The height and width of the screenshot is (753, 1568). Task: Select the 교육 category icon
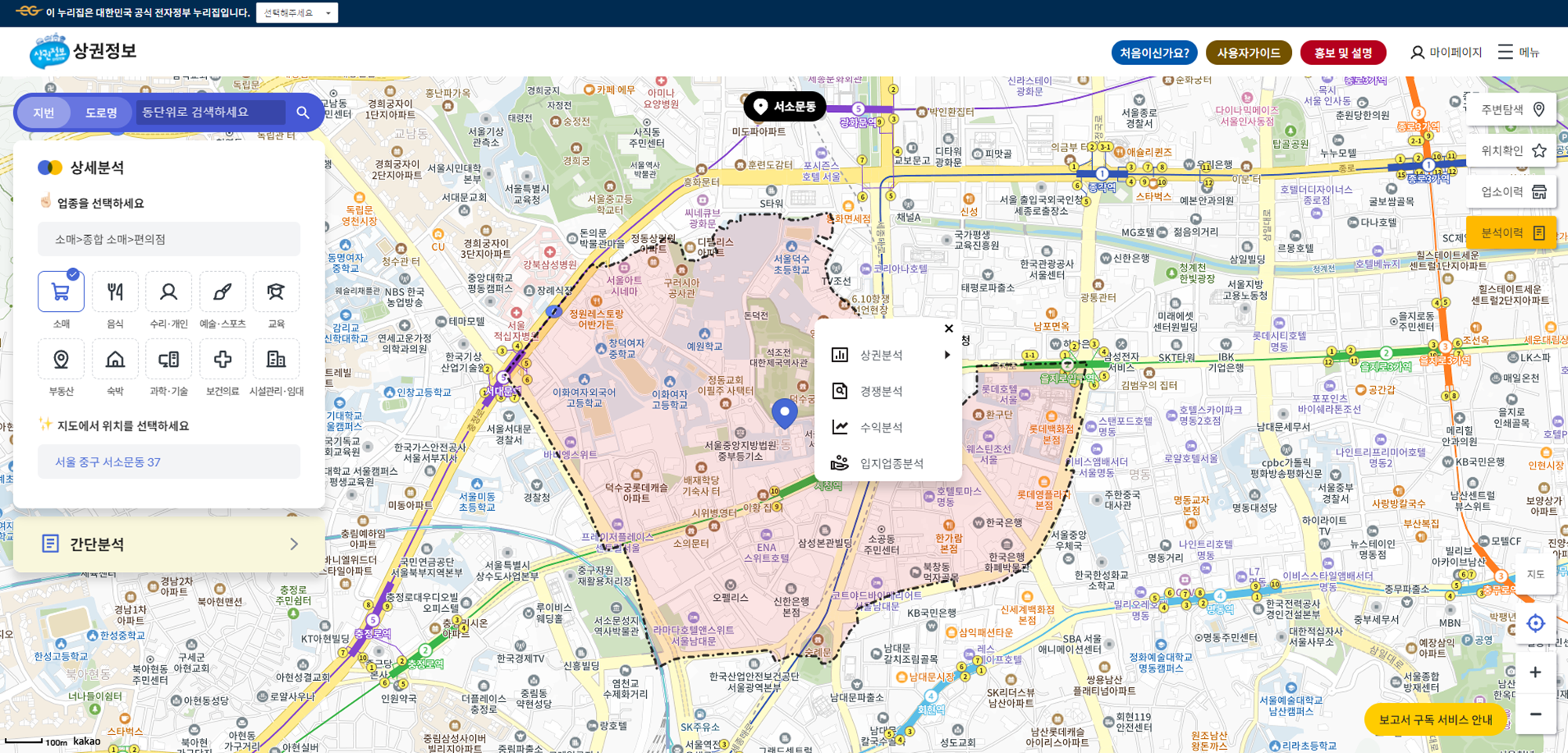(276, 291)
